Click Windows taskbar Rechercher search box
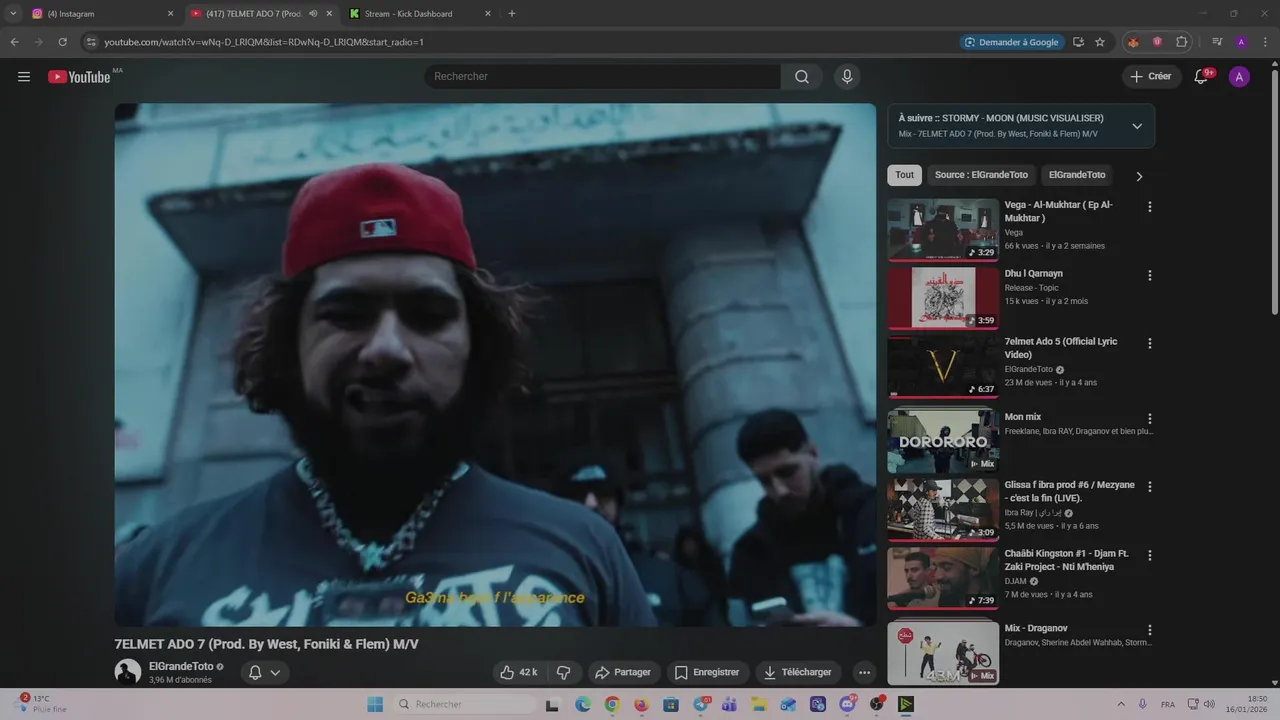 464,704
